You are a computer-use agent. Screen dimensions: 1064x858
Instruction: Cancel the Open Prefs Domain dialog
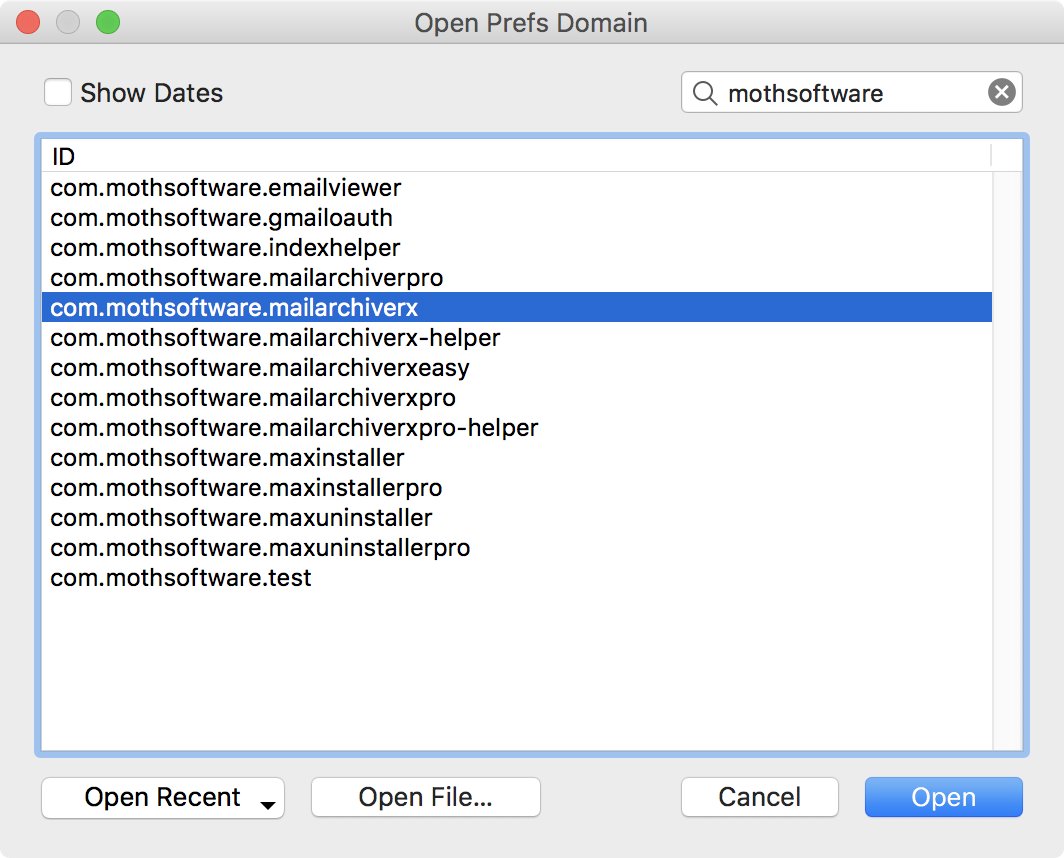pos(759,798)
